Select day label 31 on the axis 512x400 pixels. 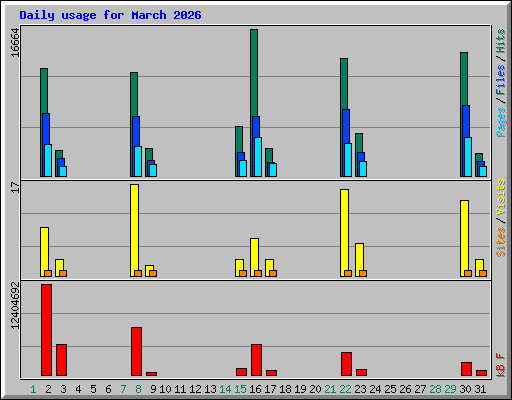coord(480,389)
